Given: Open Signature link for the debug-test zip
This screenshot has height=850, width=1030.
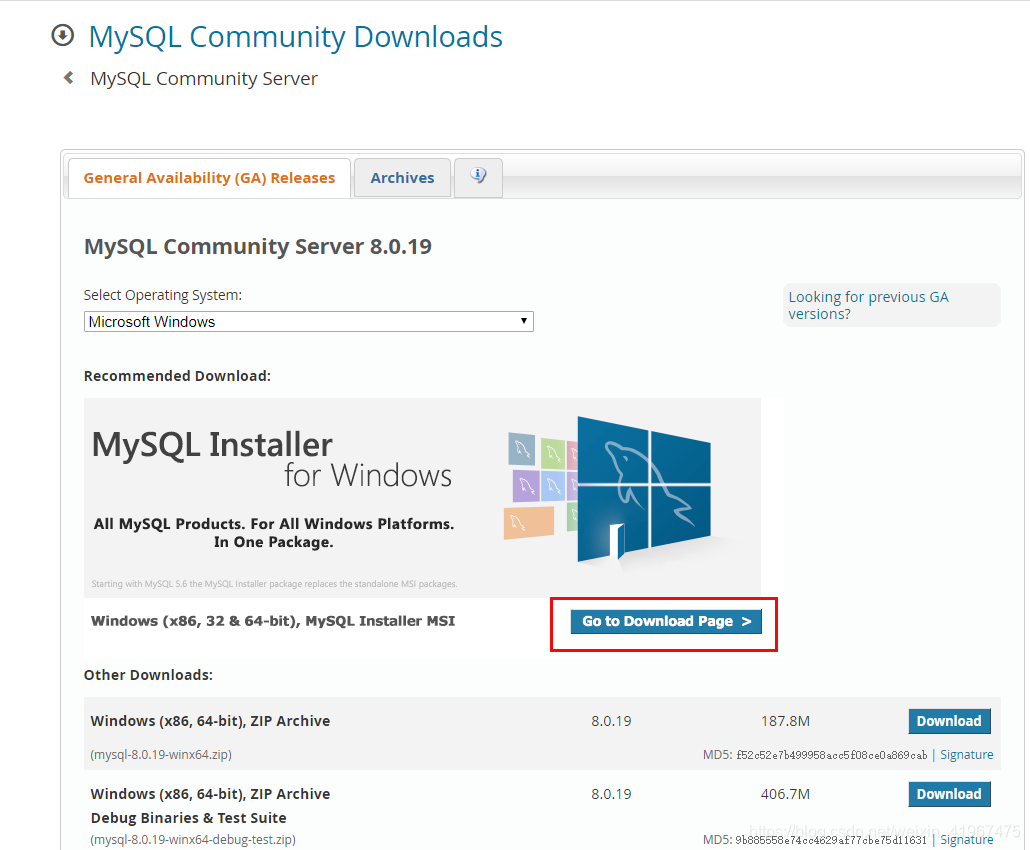Looking at the screenshot, I should tap(966, 839).
